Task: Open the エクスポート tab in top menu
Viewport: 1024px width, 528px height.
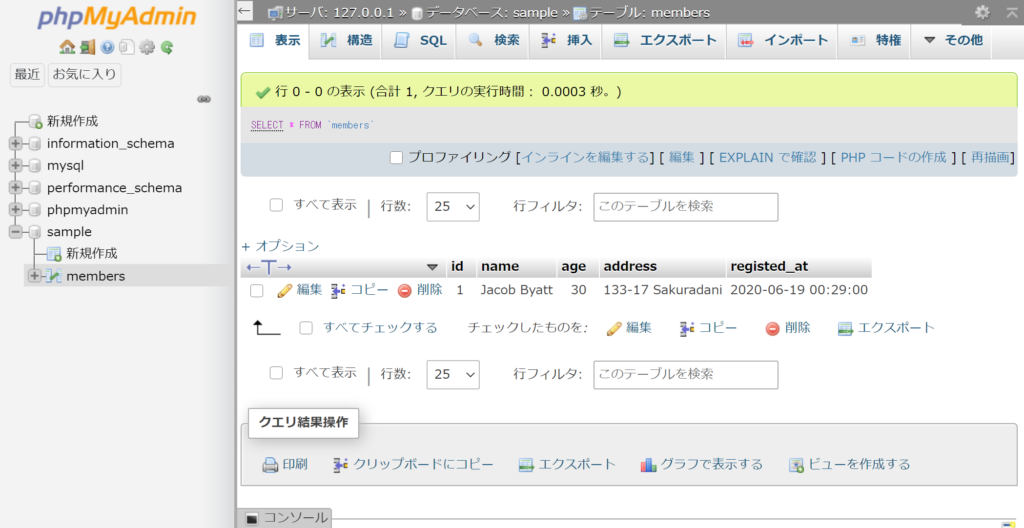Action: pos(665,40)
